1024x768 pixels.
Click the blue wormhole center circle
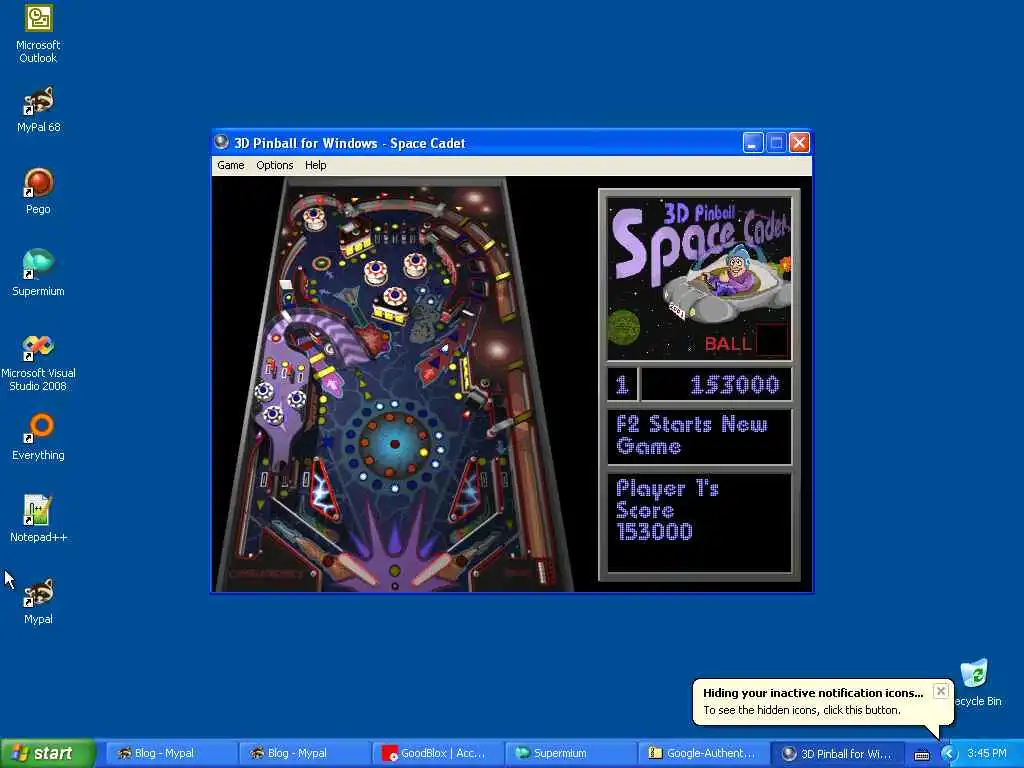tap(394, 444)
